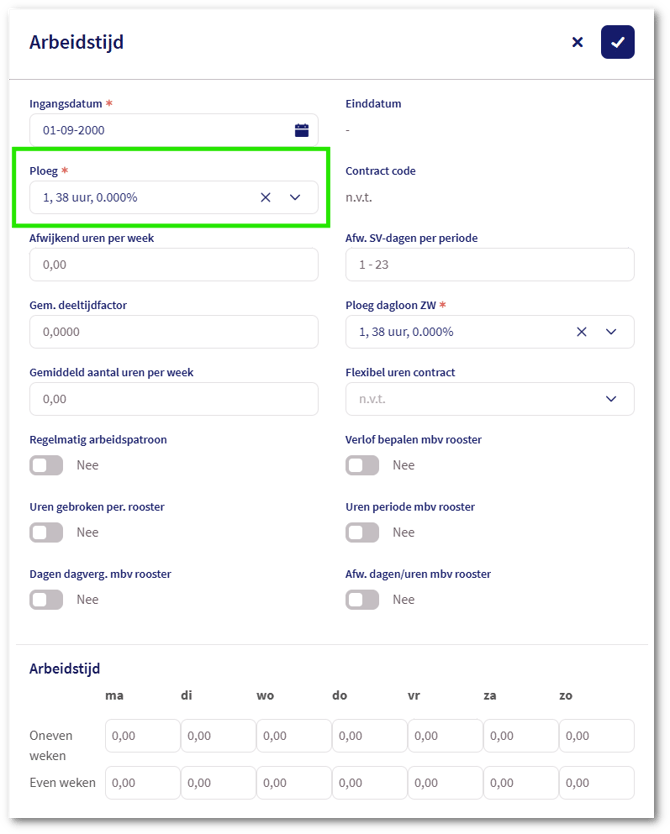Screen dimensions: 670x834
Task: Enable Verlof bepalen mbv rooster
Action: pos(362,465)
